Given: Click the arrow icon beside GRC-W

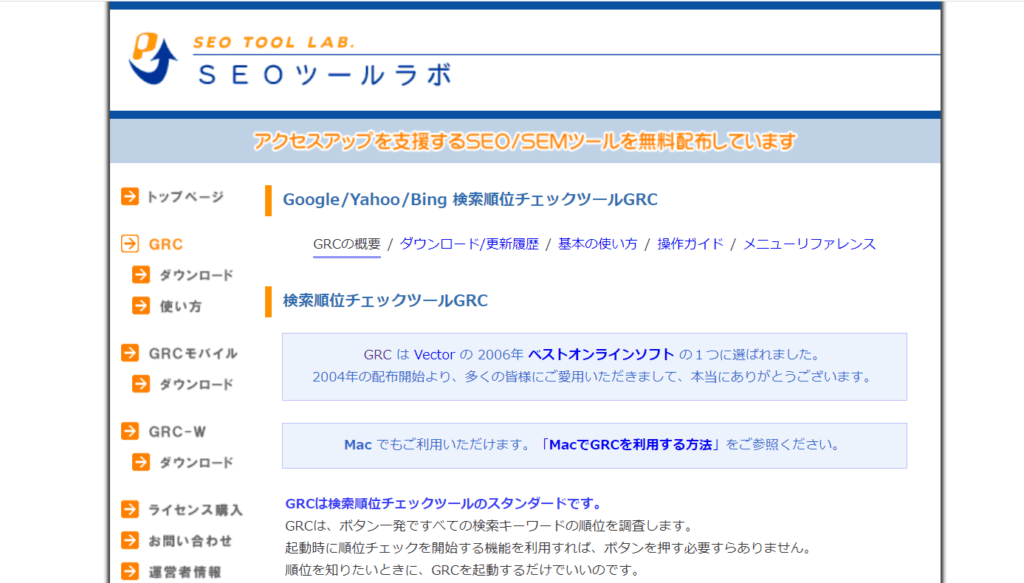Looking at the screenshot, I should (x=130, y=432).
